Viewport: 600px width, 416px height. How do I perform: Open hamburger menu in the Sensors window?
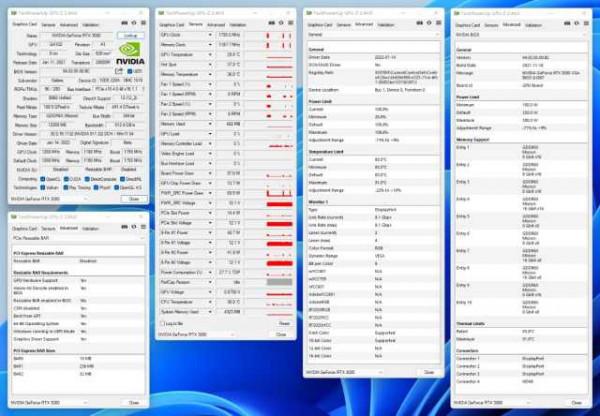pos(291,23)
